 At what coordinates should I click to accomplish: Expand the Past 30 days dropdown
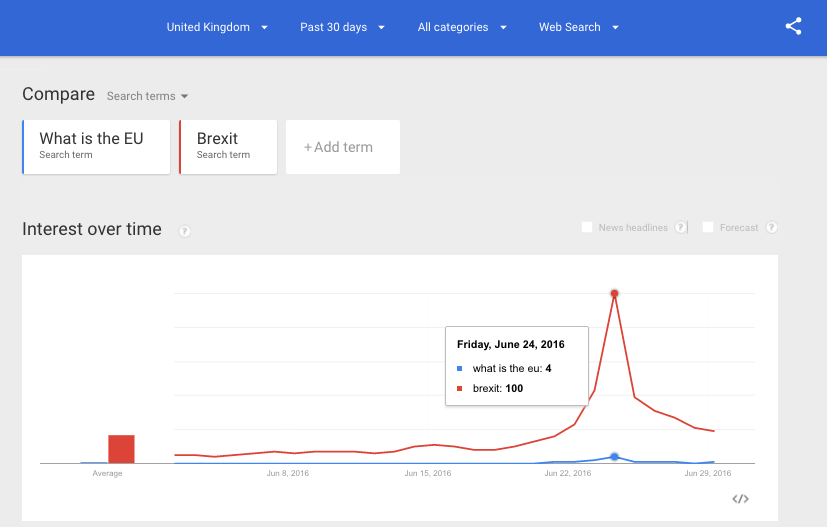(x=342, y=27)
